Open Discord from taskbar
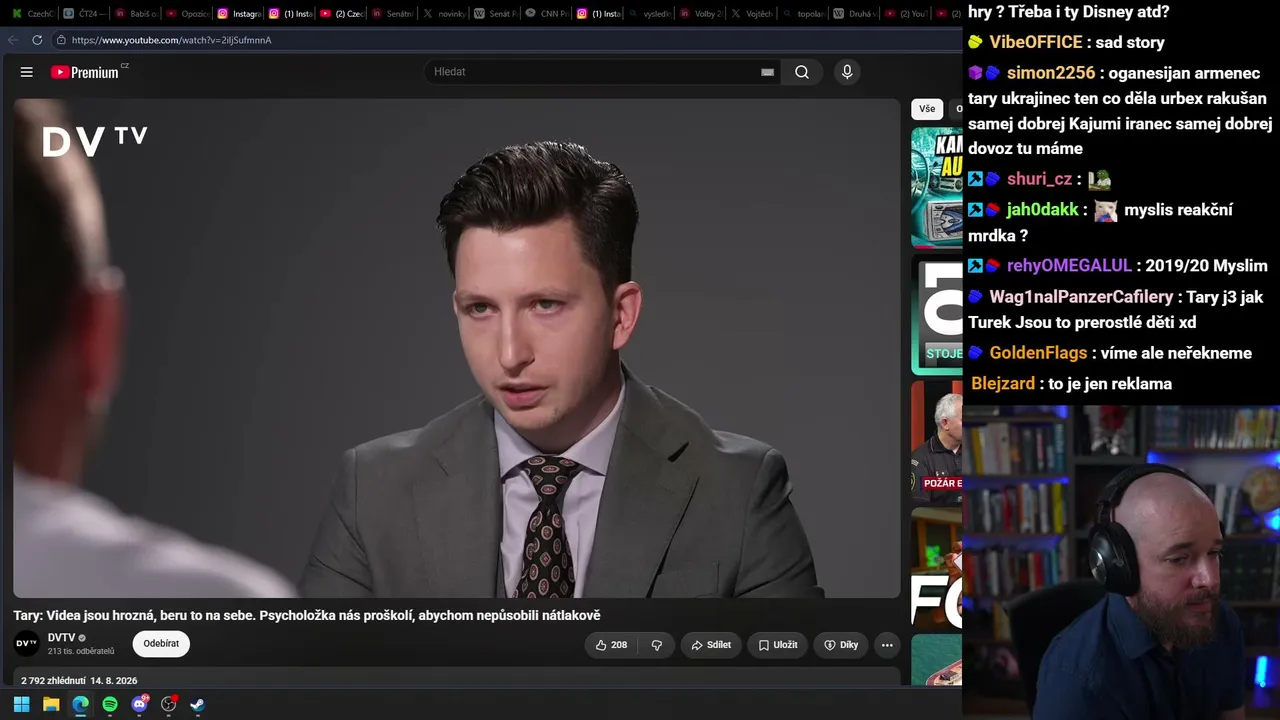The height and width of the screenshot is (720, 1280). 139,704
